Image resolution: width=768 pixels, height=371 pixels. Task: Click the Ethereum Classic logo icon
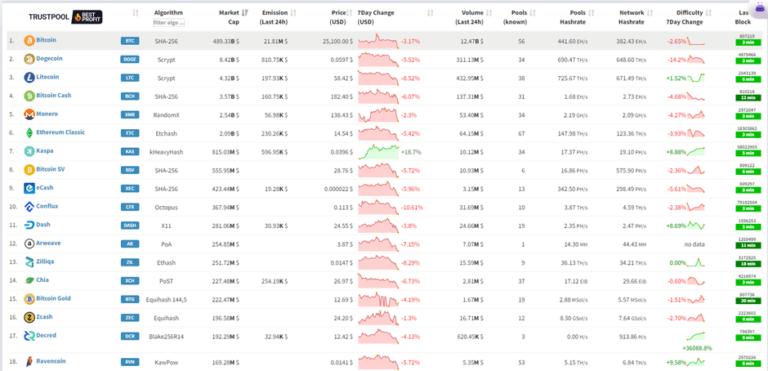(29, 133)
